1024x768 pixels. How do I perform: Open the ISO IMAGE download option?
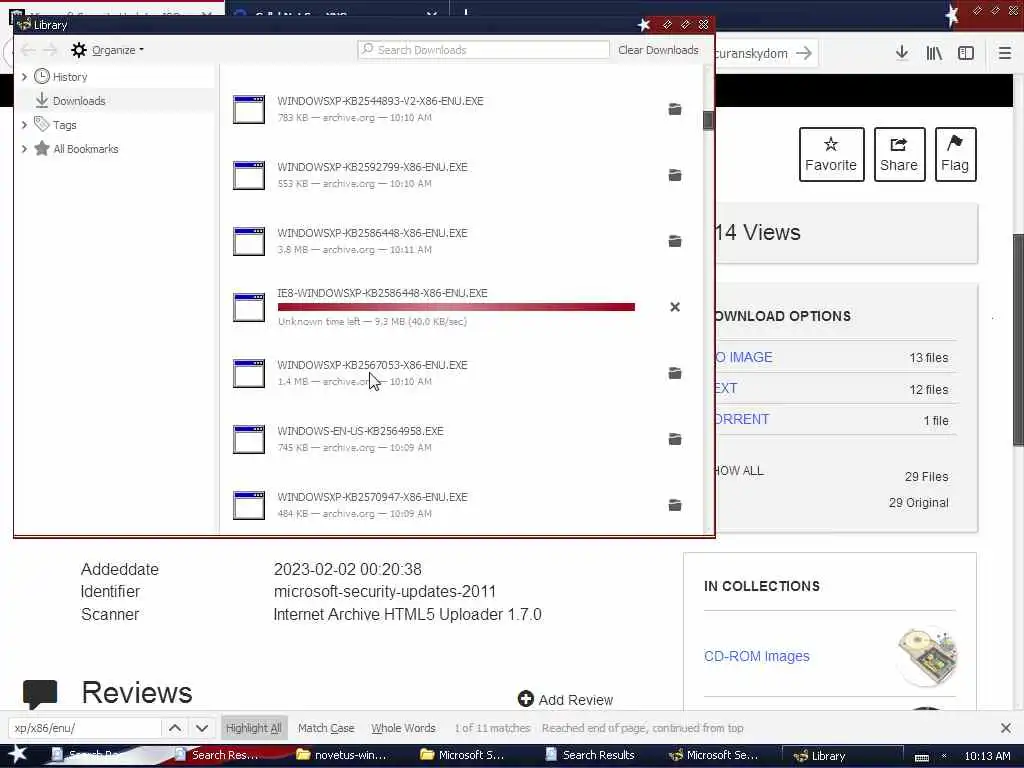(x=743, y=357)
